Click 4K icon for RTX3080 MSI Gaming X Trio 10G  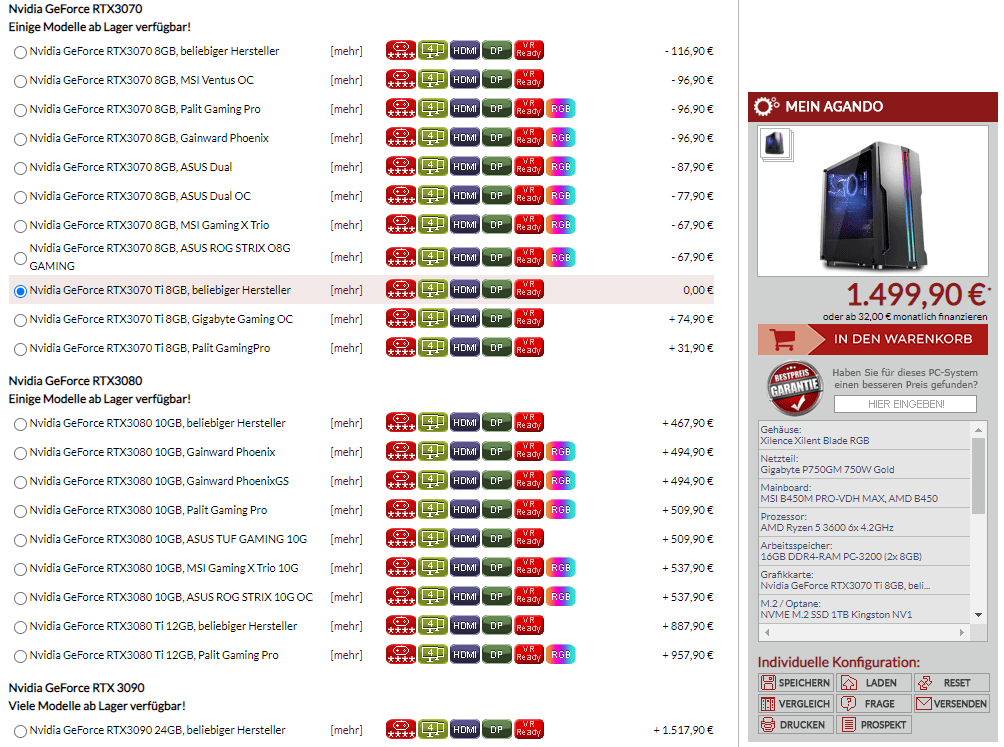click(x=433, y=567)
